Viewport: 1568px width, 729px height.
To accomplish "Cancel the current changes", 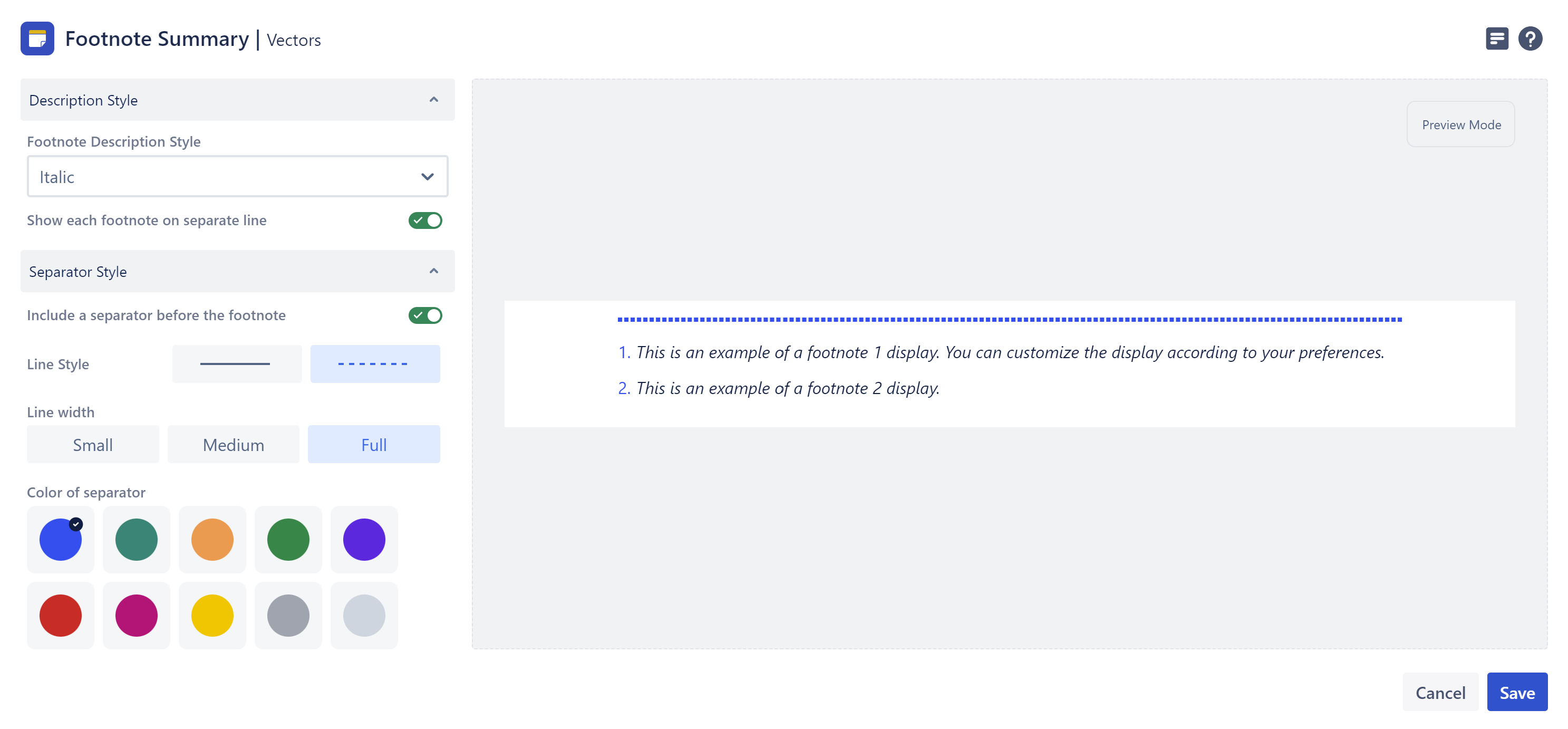I will pos(1440,692).
